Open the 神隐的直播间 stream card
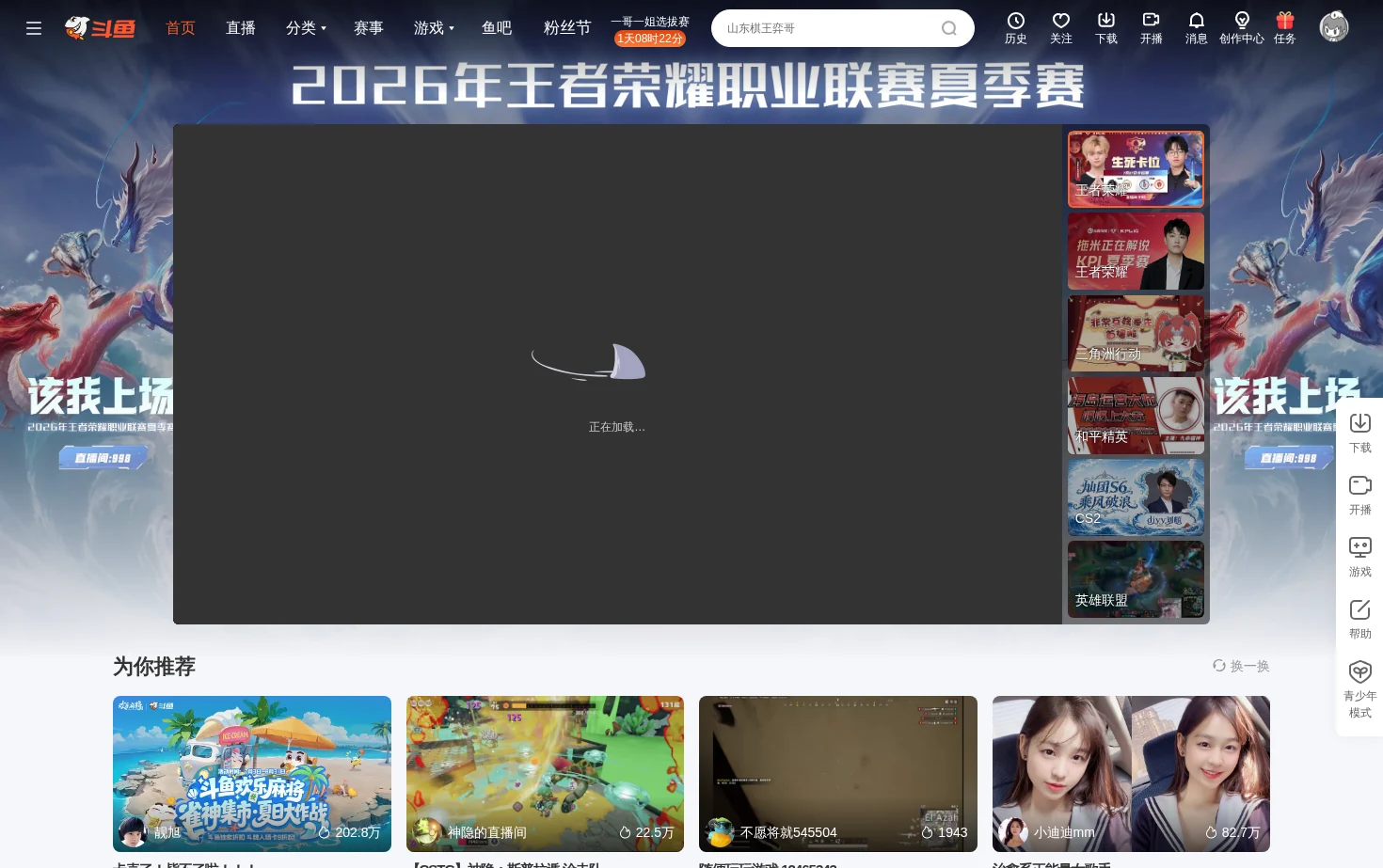Viewport: 1383px width, 868px height. click(545, 774)
